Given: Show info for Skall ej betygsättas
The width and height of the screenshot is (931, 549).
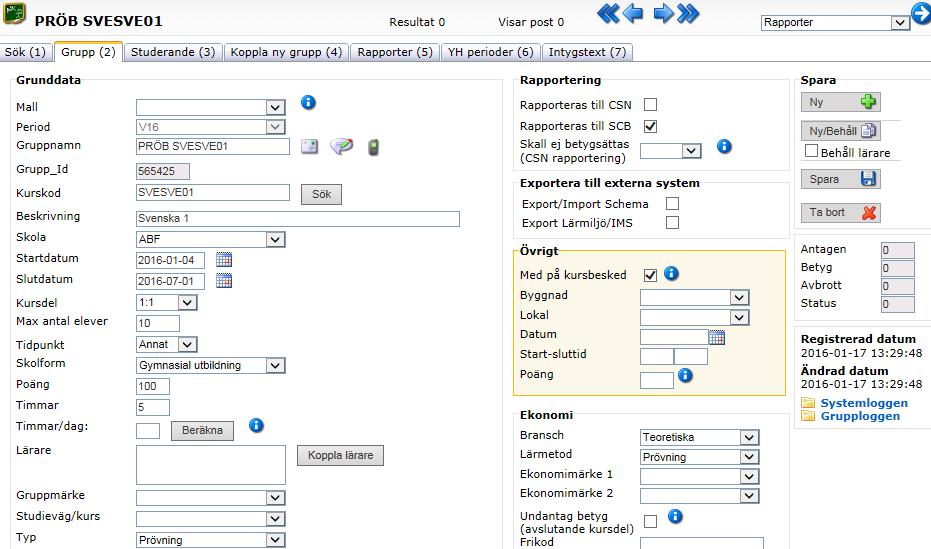Looking at the screenshot, I should point(724,146).
